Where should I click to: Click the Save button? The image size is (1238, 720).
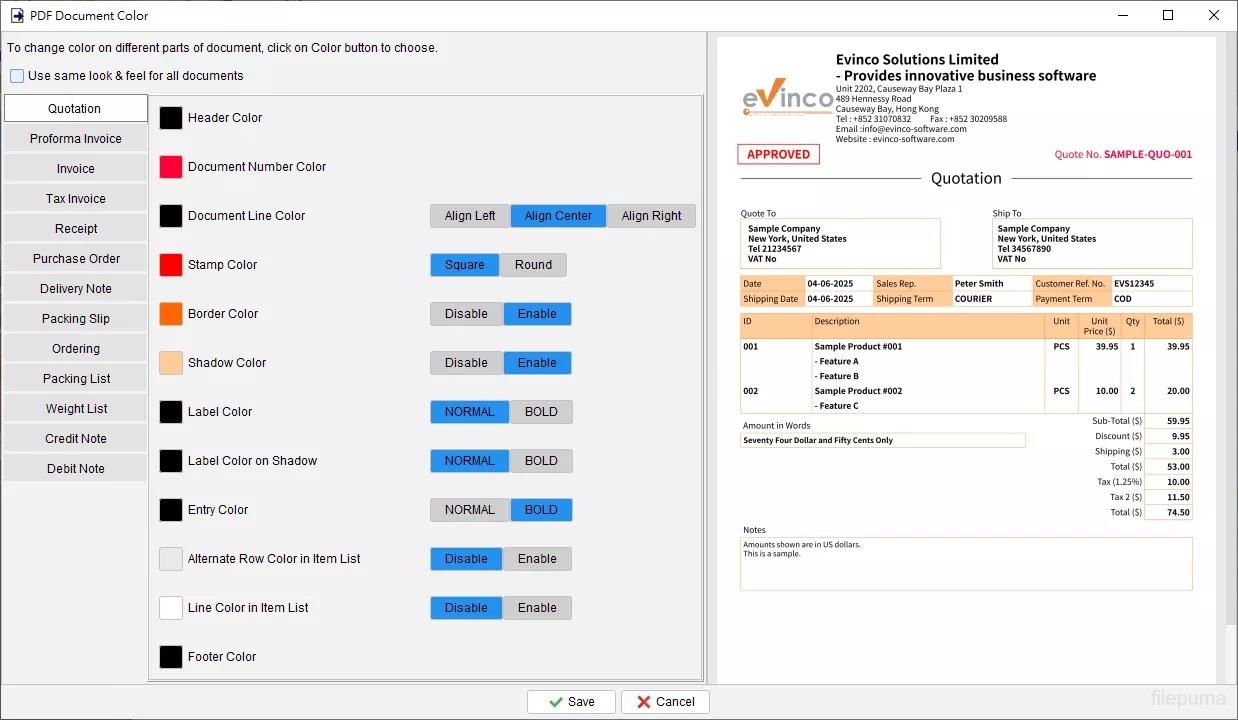[x=572, y=702]
